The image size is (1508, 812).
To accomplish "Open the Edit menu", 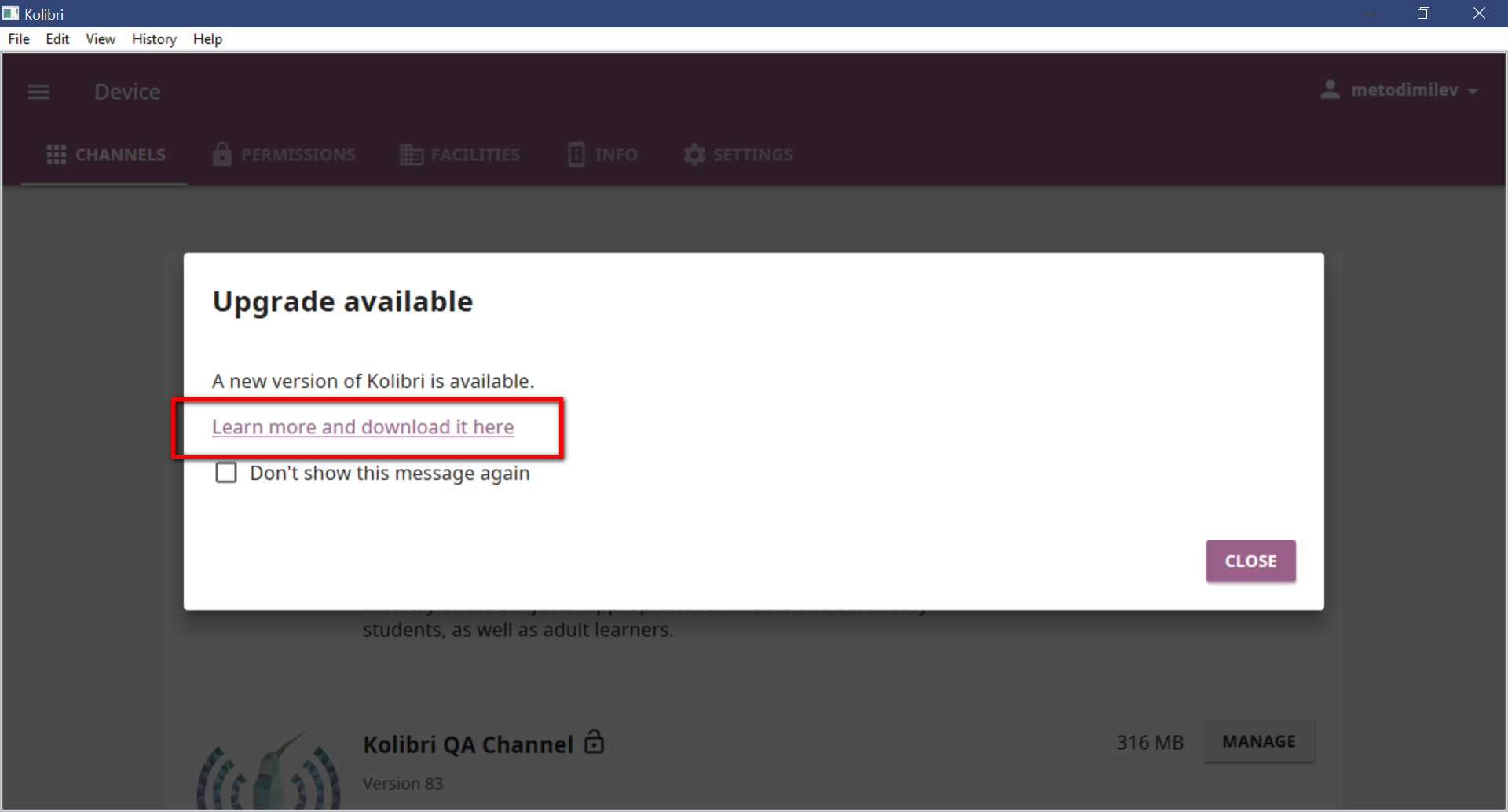I will (57, 39).
